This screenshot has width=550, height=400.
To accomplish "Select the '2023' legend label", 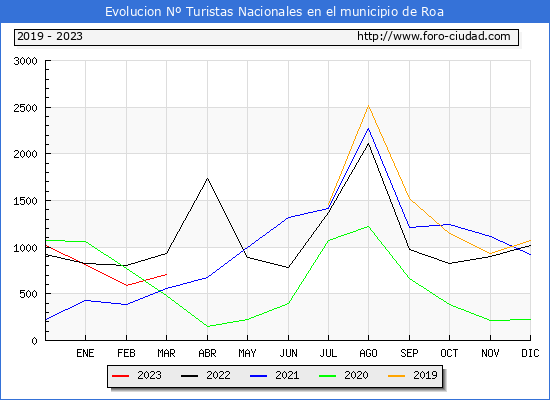I will tap(149, 375).
